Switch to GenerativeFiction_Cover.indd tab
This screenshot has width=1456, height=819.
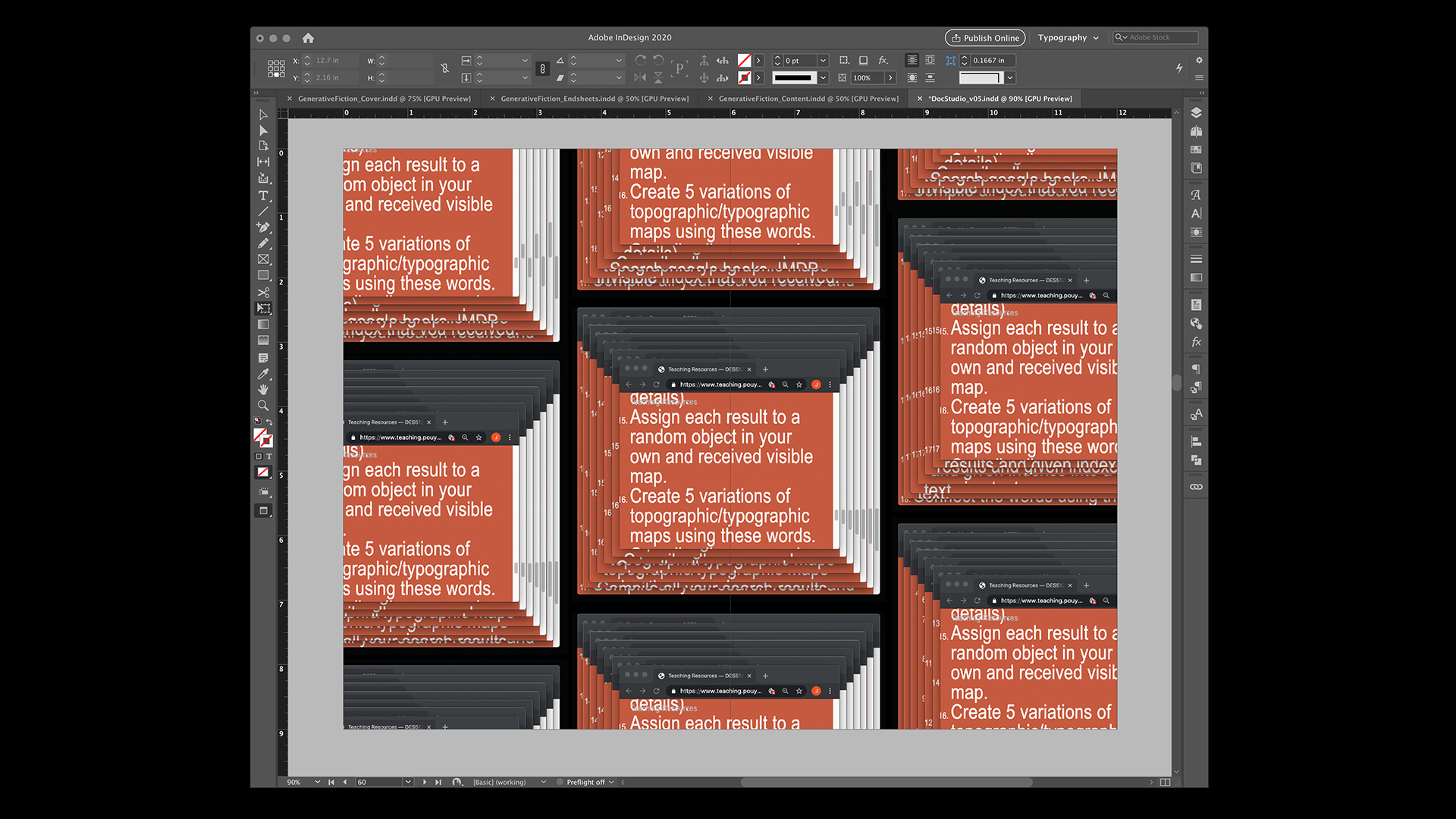(x=384, y=99)
